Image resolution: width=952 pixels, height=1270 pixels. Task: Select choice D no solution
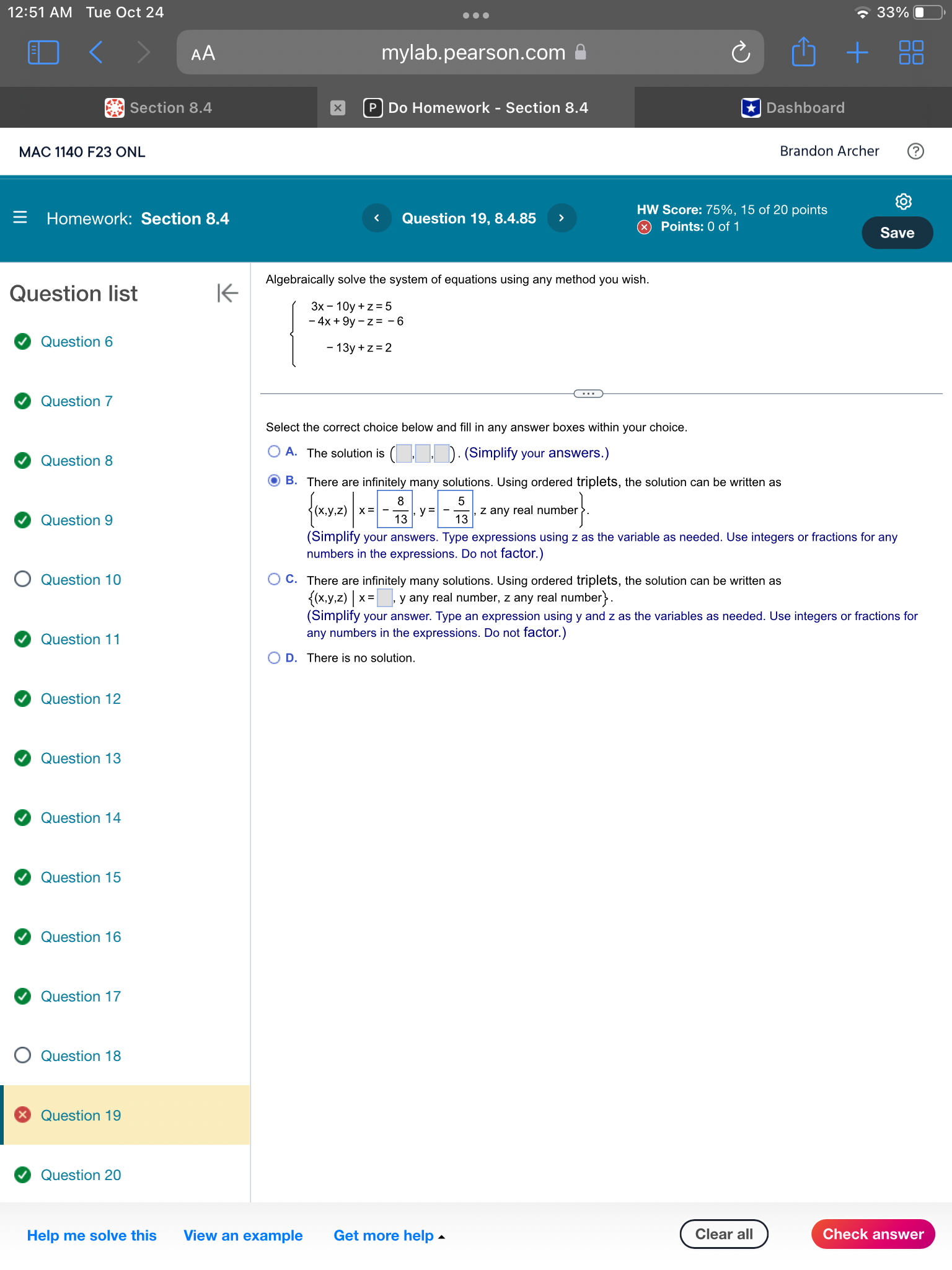(274, 658)
